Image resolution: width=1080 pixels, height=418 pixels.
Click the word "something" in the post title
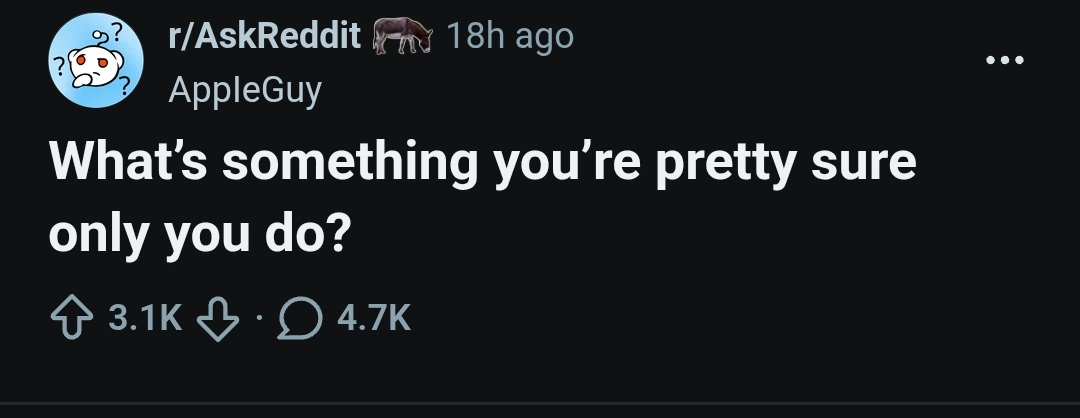point(350,162)
